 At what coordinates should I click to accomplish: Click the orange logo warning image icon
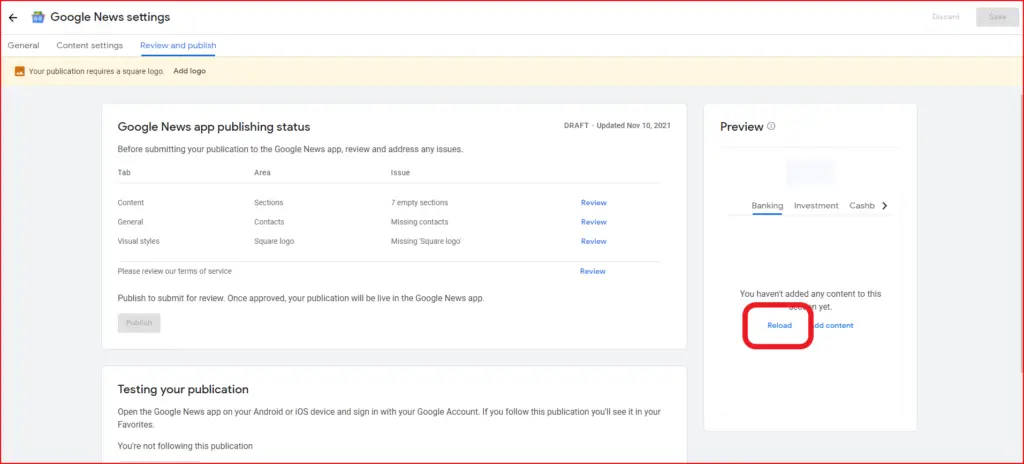[x=20, y=71]
